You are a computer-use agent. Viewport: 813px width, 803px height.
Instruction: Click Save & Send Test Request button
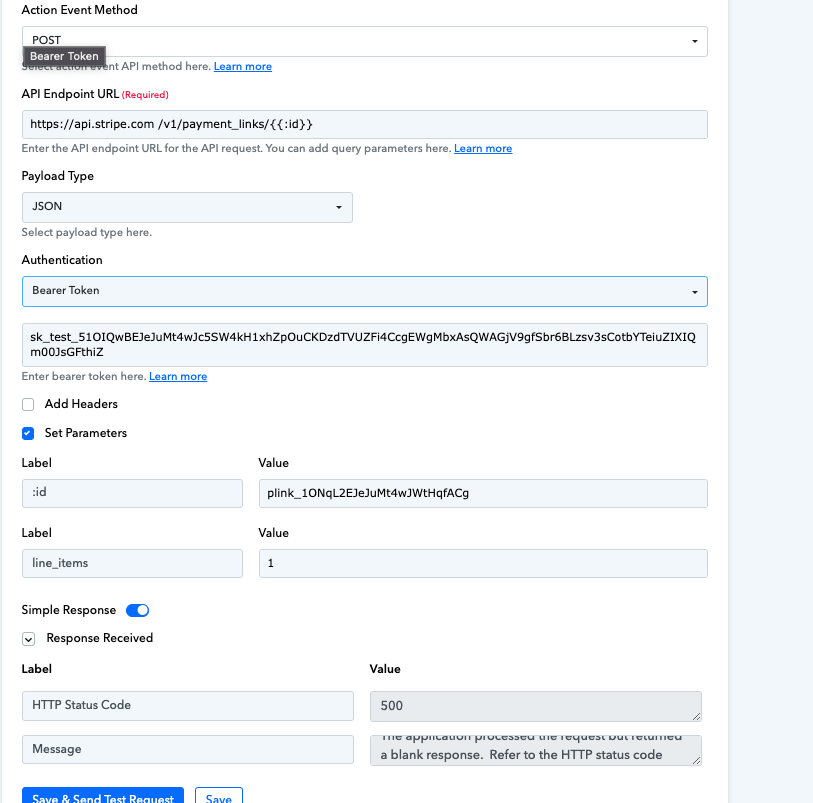[x=103, y=795]
